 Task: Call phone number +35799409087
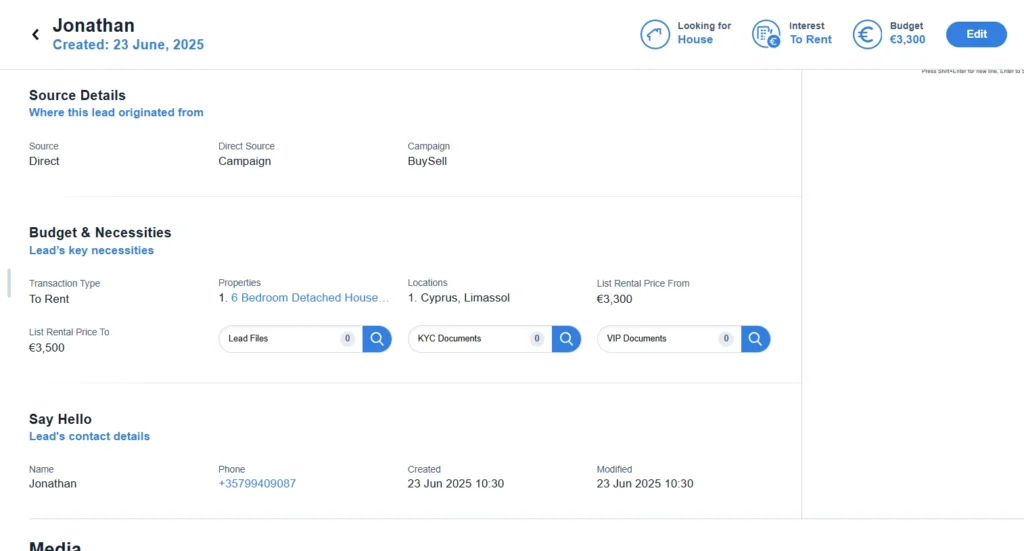257,484
